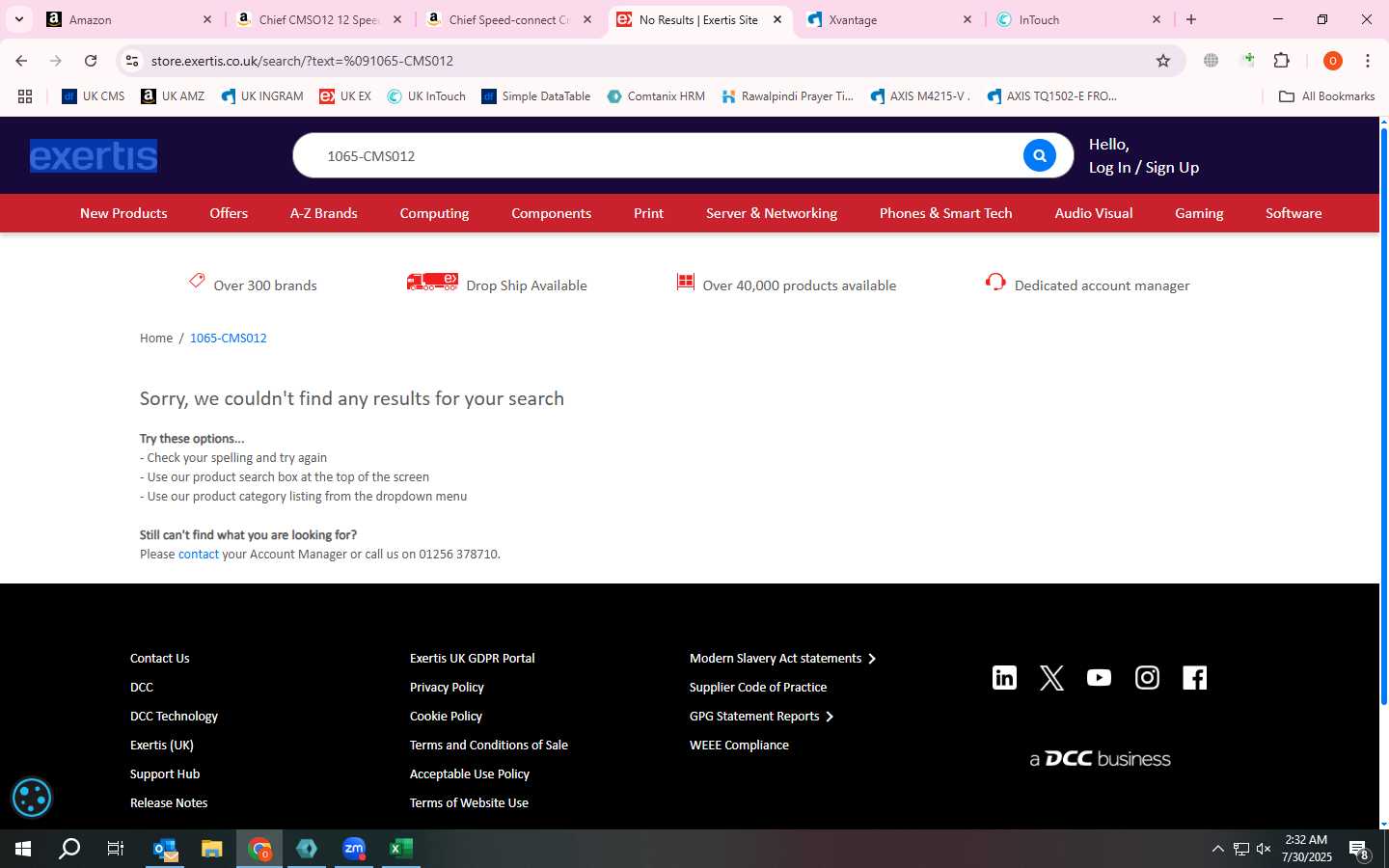Open the Simple DataTable bookmark
1389x868 pixels.
point(536,96)
